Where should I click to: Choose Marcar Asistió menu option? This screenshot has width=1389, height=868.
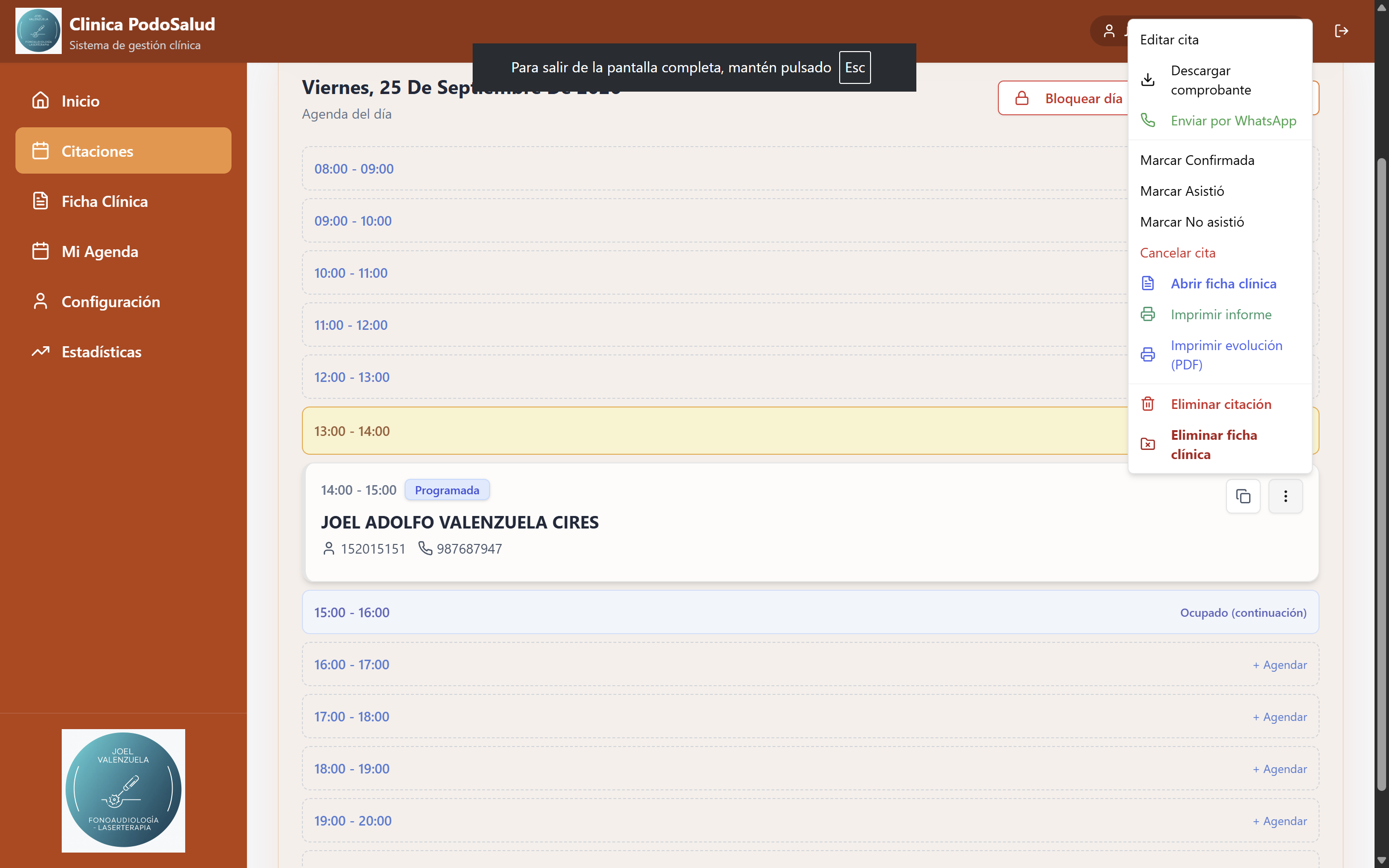click(1220, 191)
